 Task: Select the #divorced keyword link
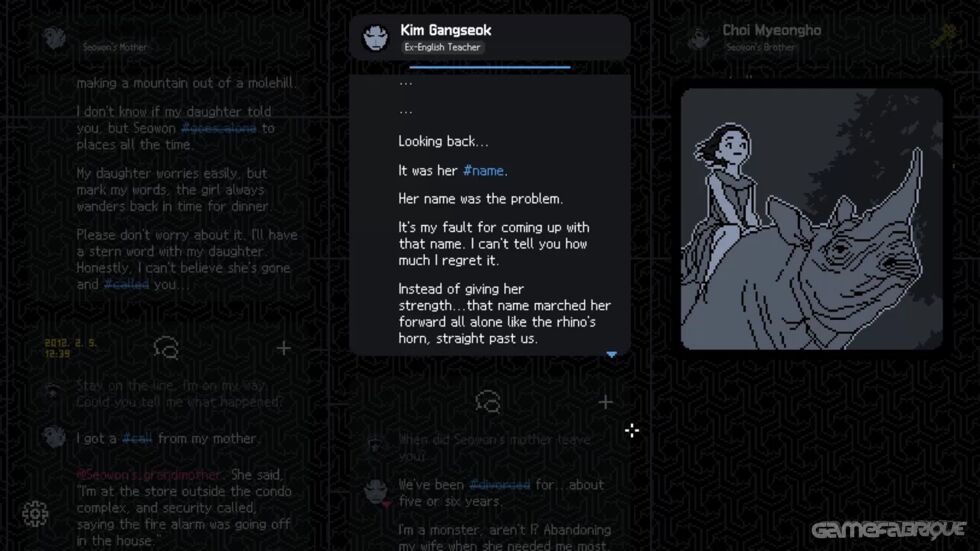pos(499,485)
